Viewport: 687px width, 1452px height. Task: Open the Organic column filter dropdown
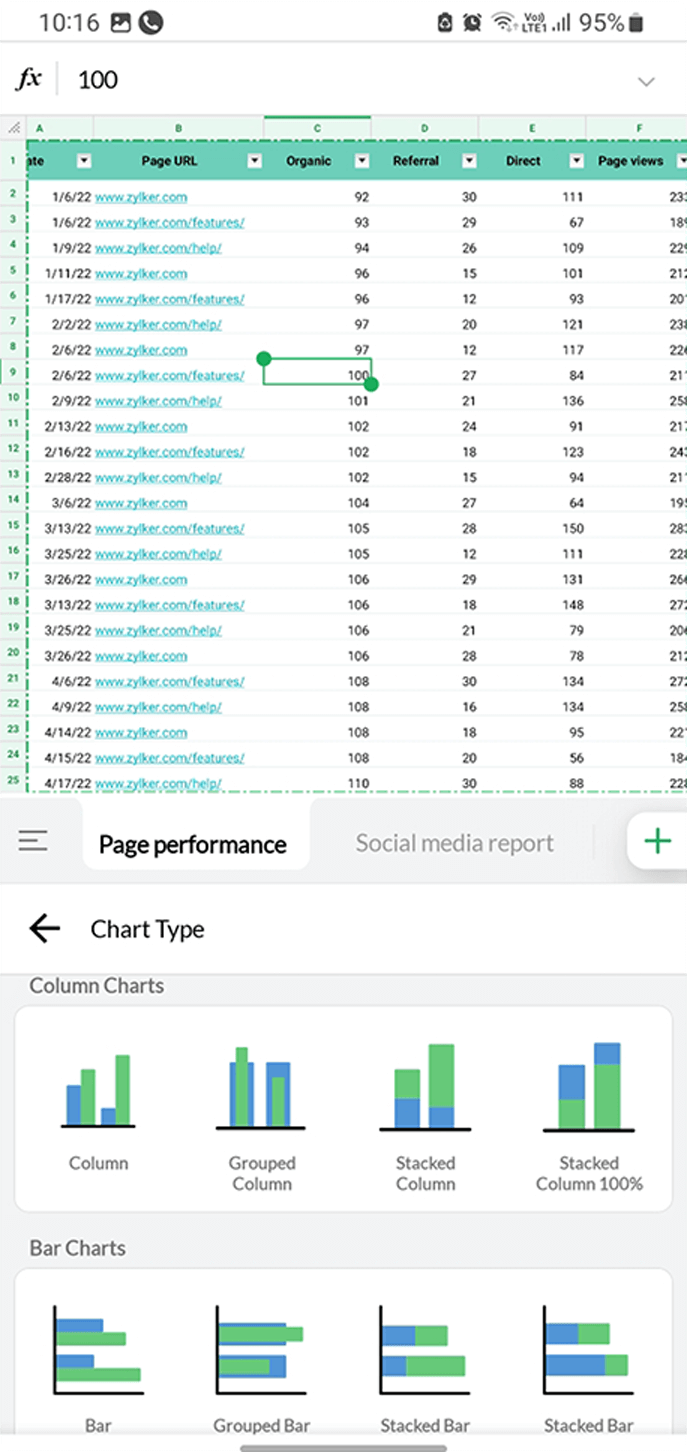click(362, 160)
